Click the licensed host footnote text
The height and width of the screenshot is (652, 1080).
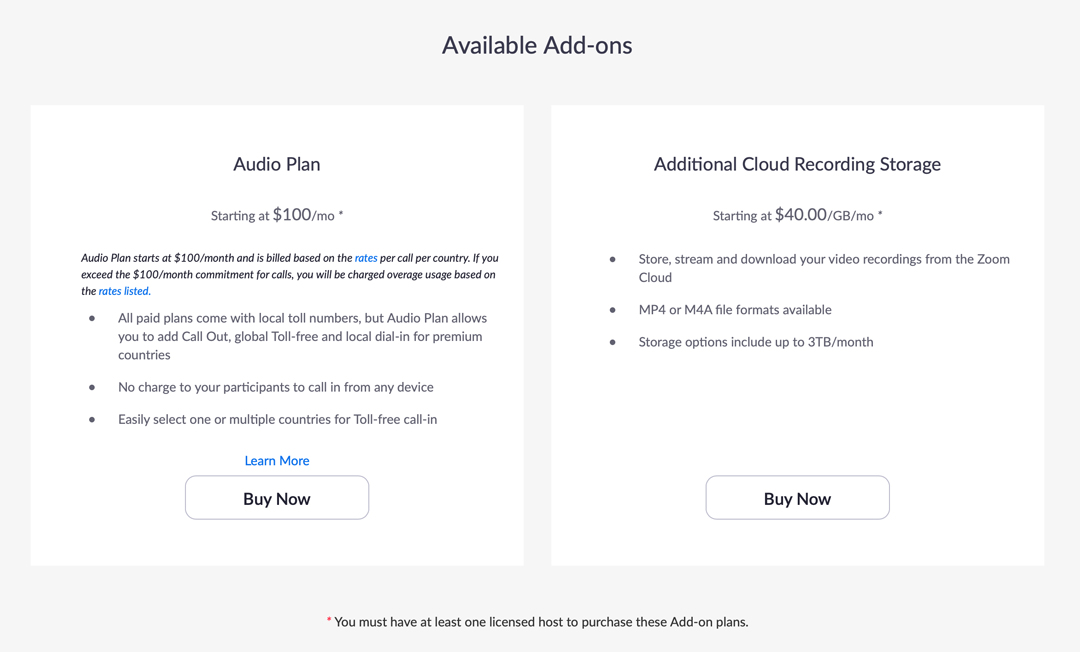(x=541, y=622)
